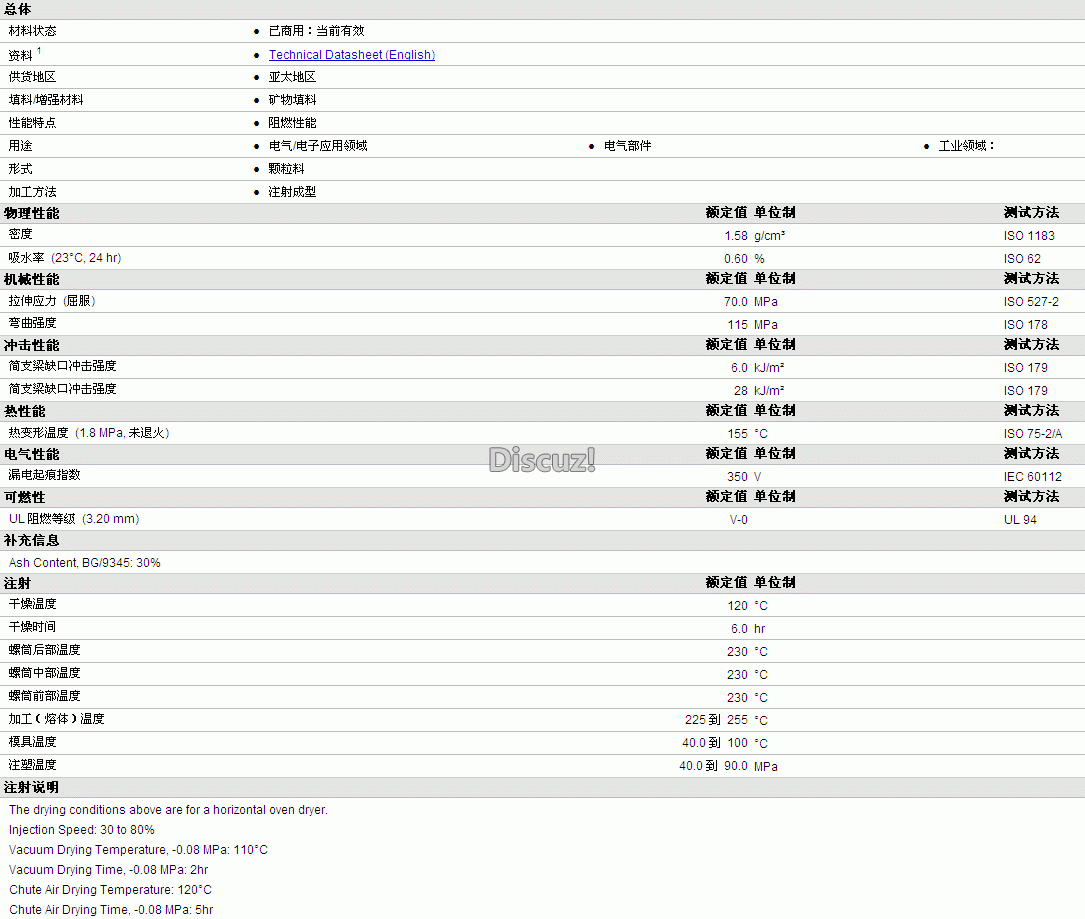Select the 注塑温度 range 40.0 到 90.0
The width and height of the screenshot is (1085, 919).
(x=713, y=766)
